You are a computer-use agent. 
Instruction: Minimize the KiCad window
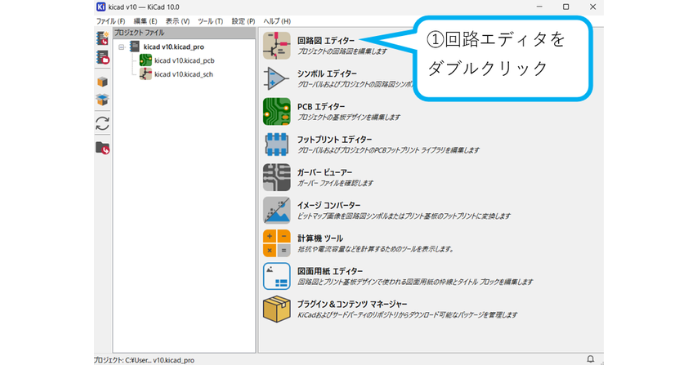540,7
